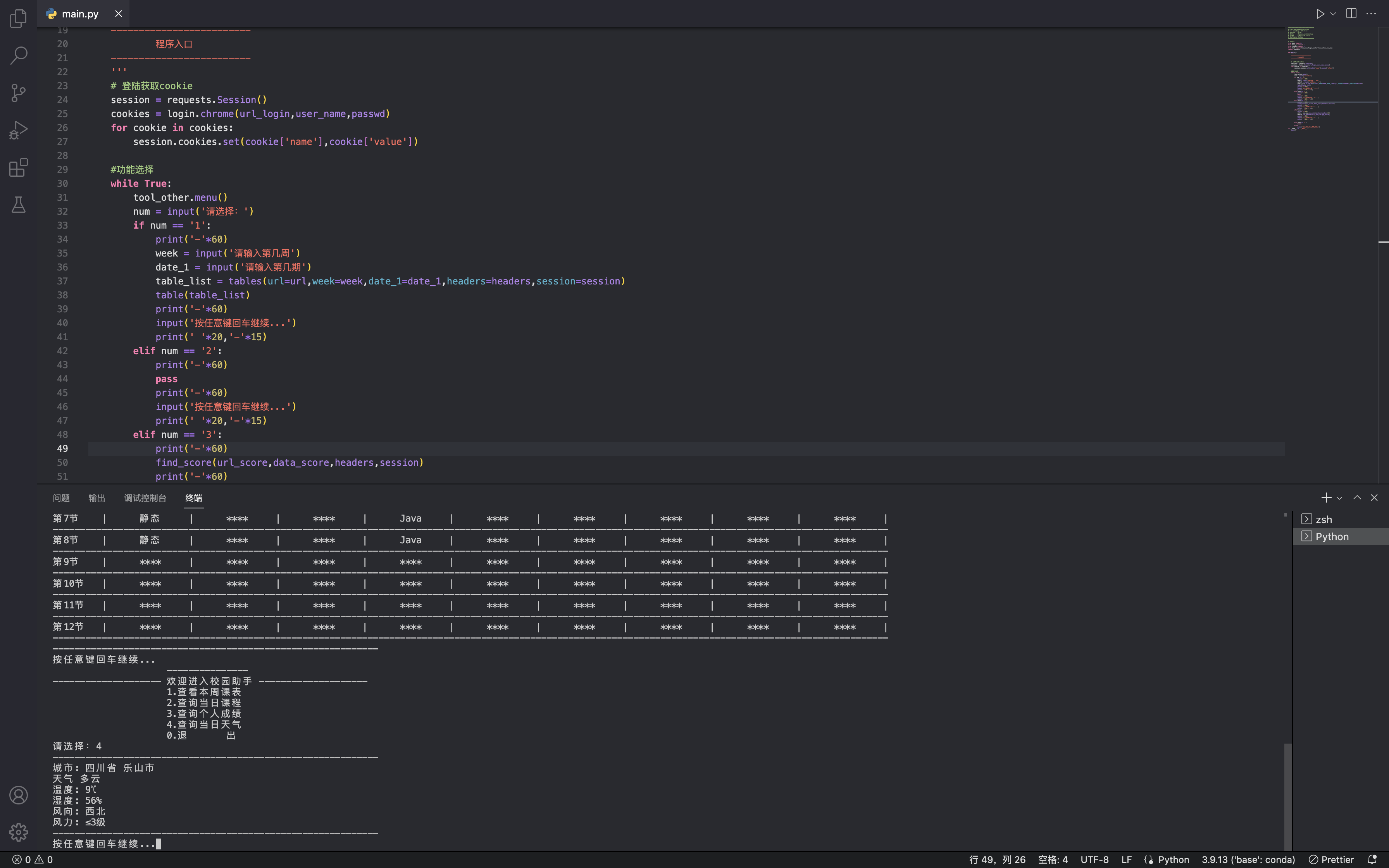The width and height of the screenshot is (1389, 868).
Task: Close the main.py tab
Action: point(118,14)
